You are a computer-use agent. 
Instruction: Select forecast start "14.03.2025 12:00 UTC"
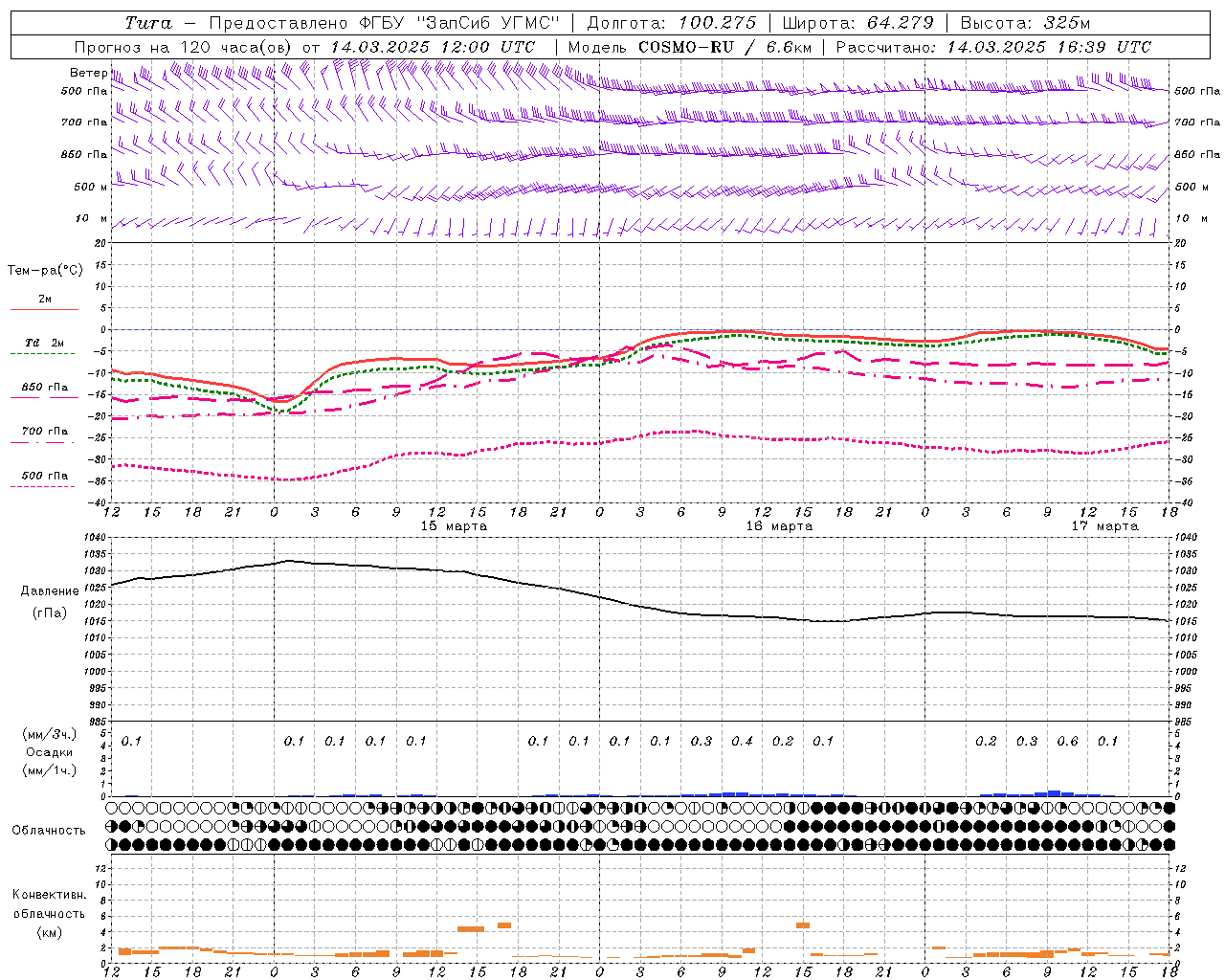pyautogui.click(x=433, y=47)
